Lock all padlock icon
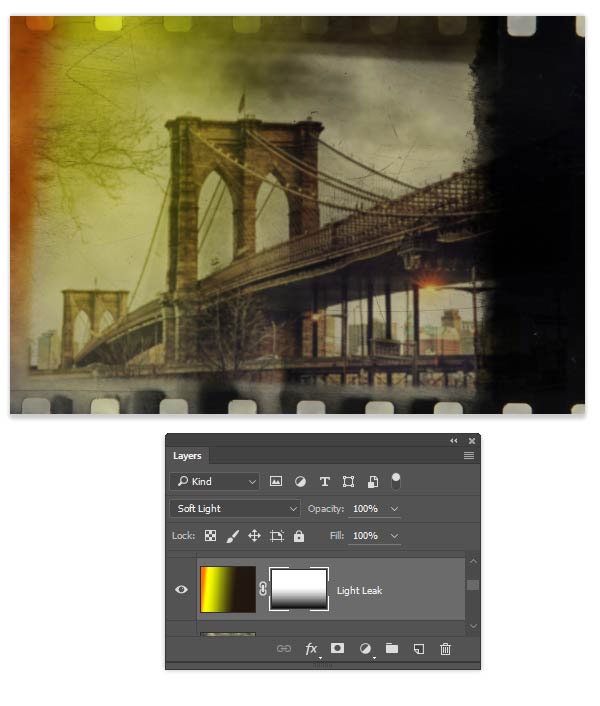This screenshot has width=600, height=706. point(299,536)
